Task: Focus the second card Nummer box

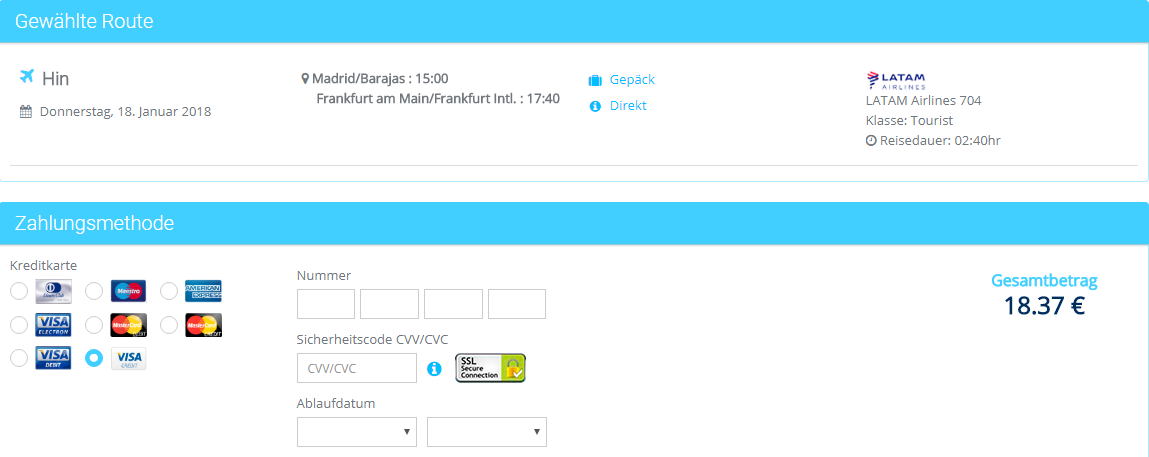Action: [x=389, y=304]
